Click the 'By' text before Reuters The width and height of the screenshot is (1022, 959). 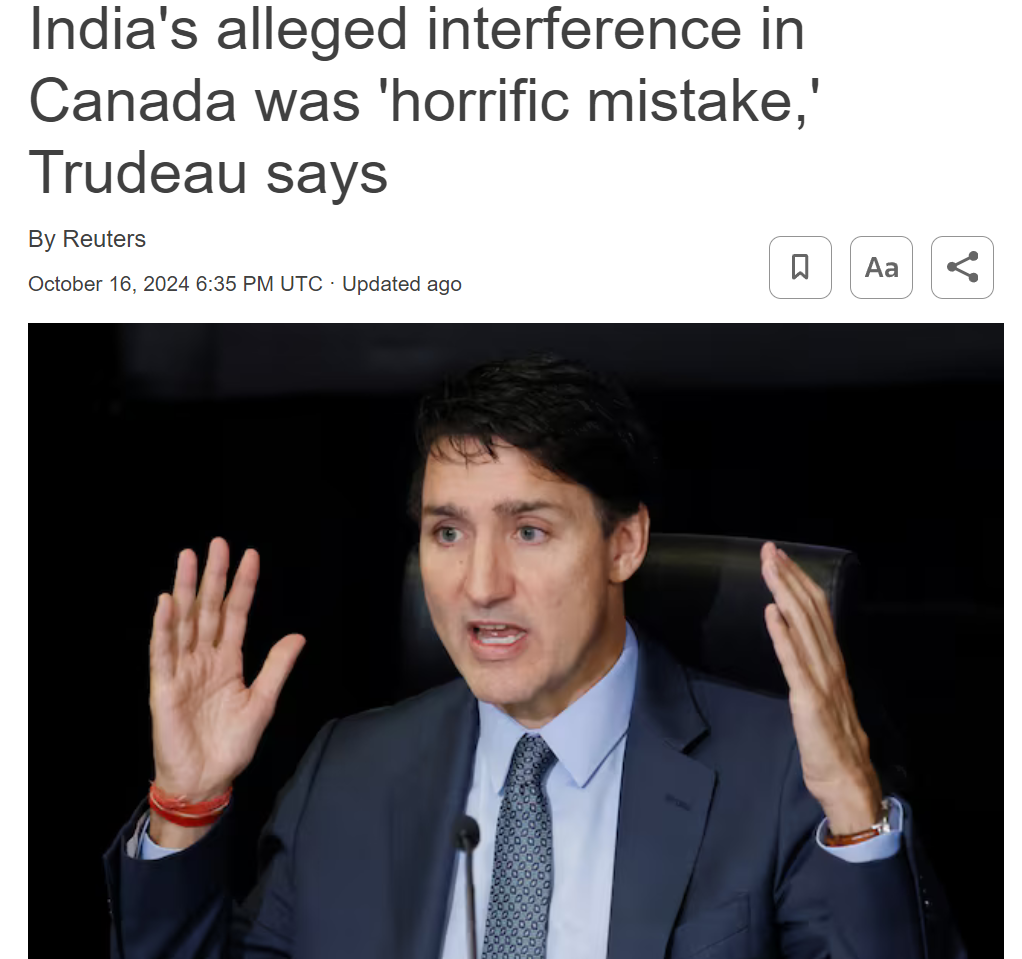(x=42, y=239)
